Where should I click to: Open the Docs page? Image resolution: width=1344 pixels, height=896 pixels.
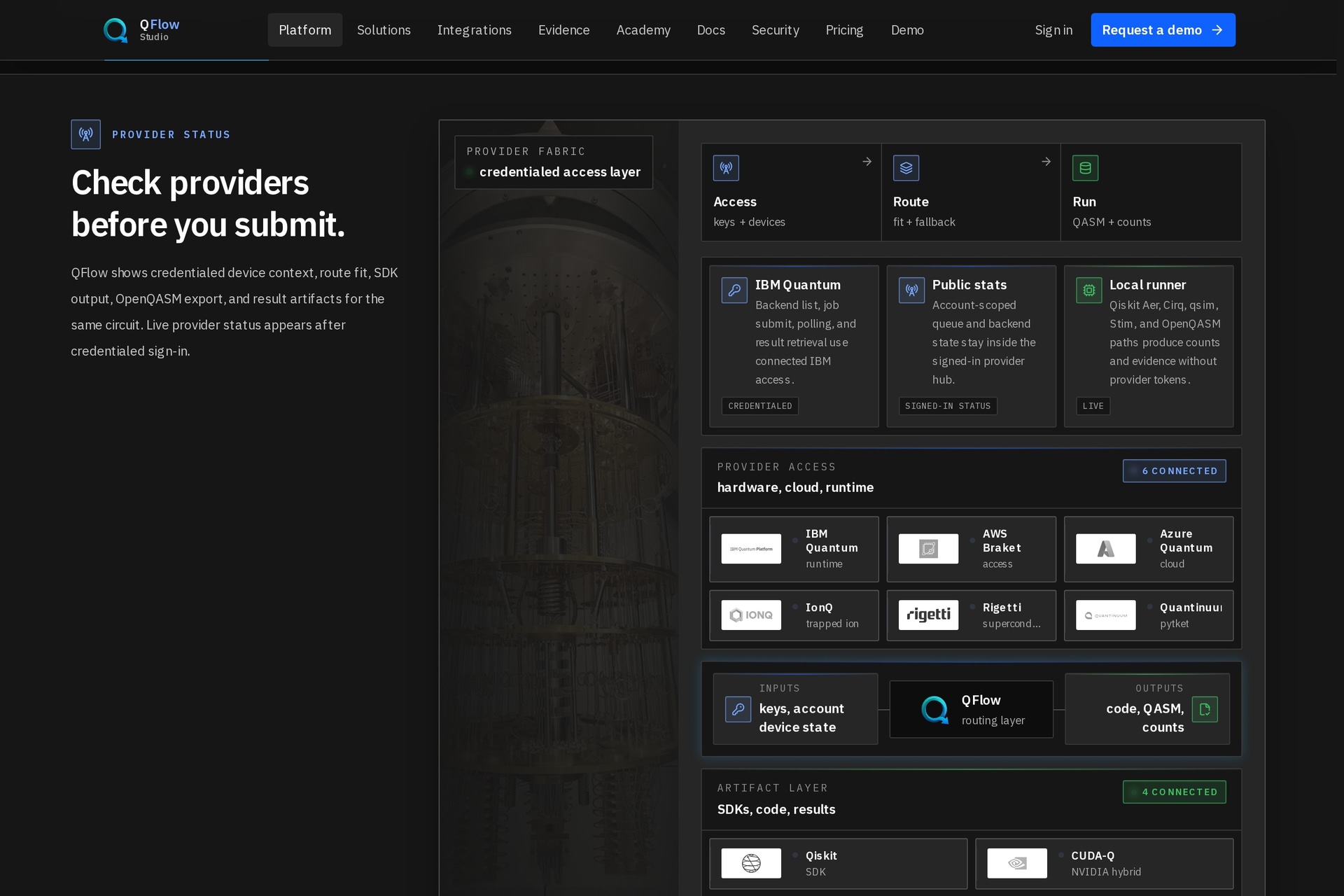coord(710,30)
